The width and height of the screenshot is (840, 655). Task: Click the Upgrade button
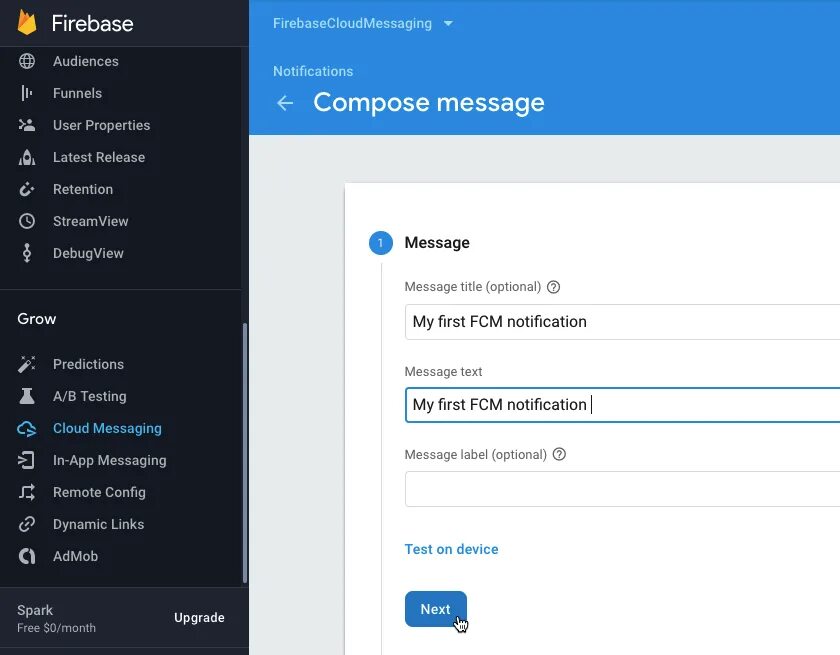(198, 618)
